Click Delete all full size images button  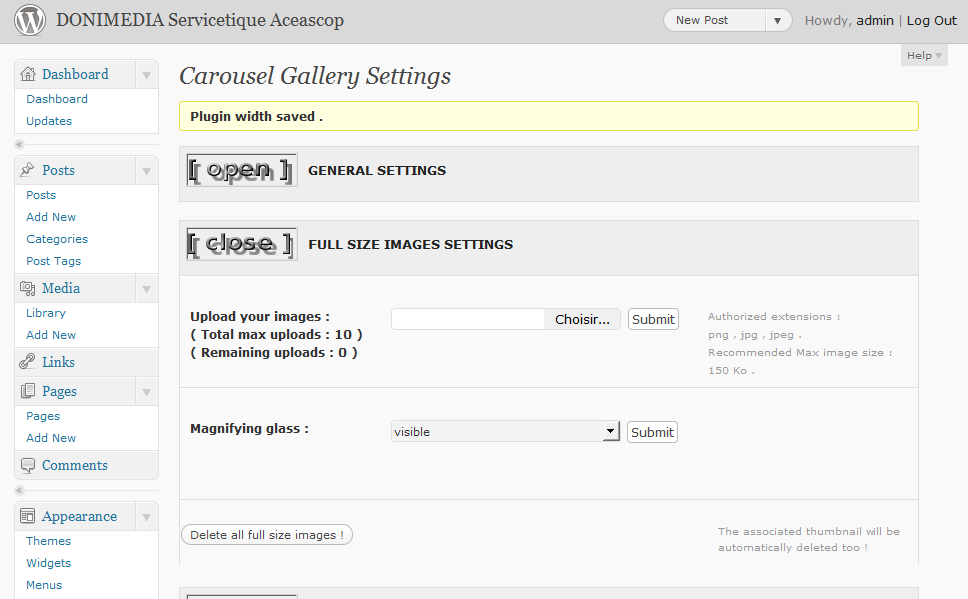(x=267, y=535)
